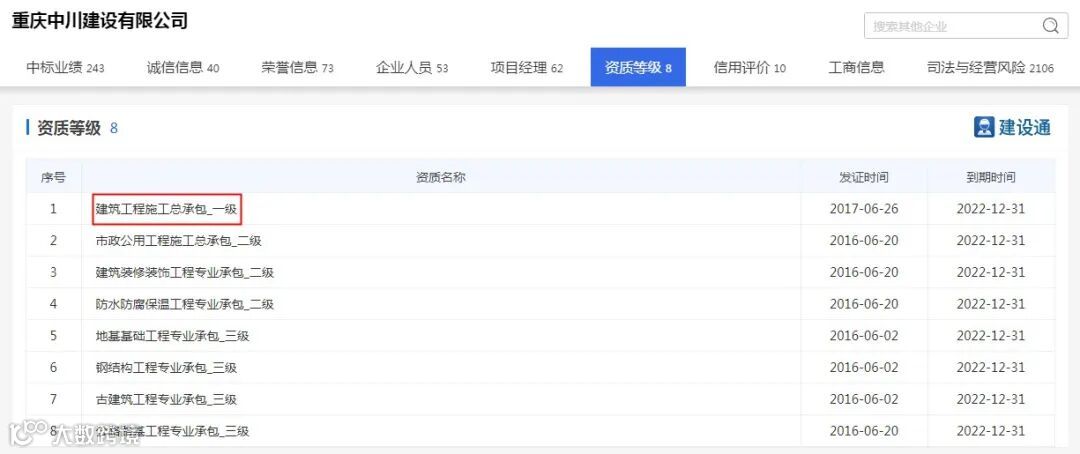Open the 荣誉信息 73 tab

coord(298,68)
